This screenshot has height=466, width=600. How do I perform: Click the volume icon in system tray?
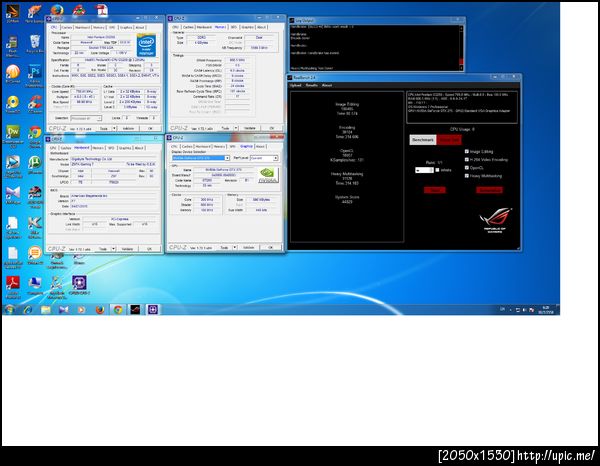click(x=525, y=310)
